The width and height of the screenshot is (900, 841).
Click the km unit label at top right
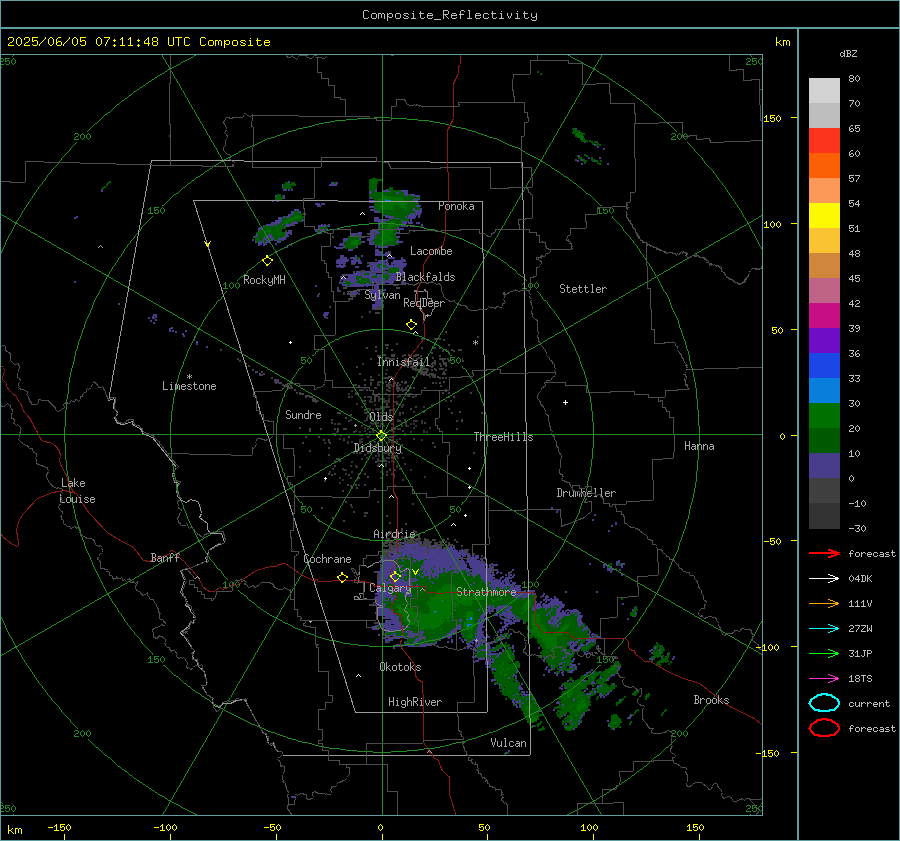tap(782, 42)
